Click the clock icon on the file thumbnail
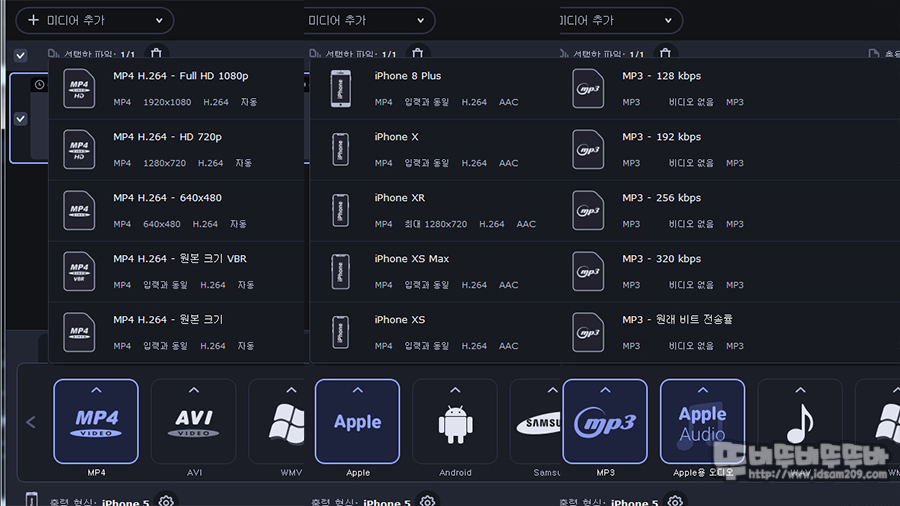The width and height of the screenshot is (900, 506). [x=39, y=85]
